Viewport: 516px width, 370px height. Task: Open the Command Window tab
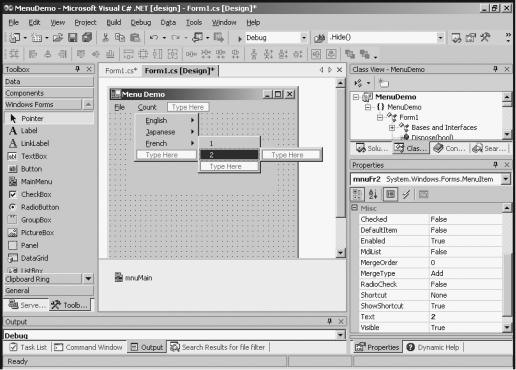click(89, 347)
